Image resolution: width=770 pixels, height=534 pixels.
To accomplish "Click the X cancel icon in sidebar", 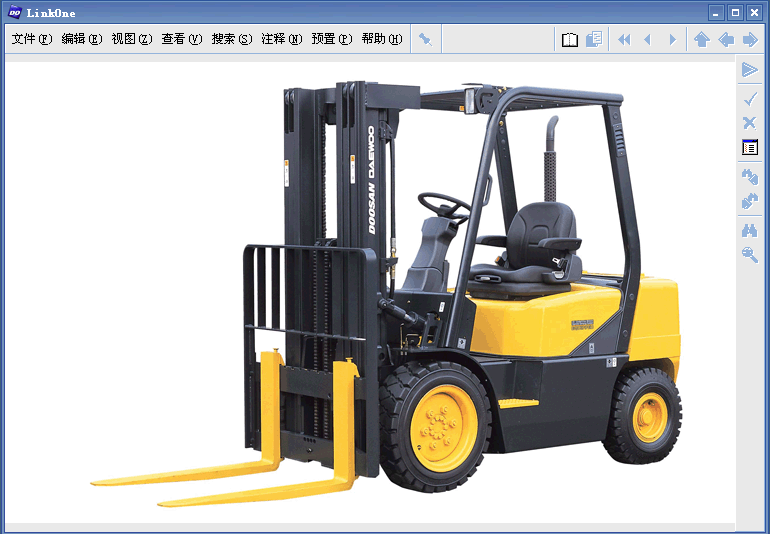I will [x=749, y=123].
